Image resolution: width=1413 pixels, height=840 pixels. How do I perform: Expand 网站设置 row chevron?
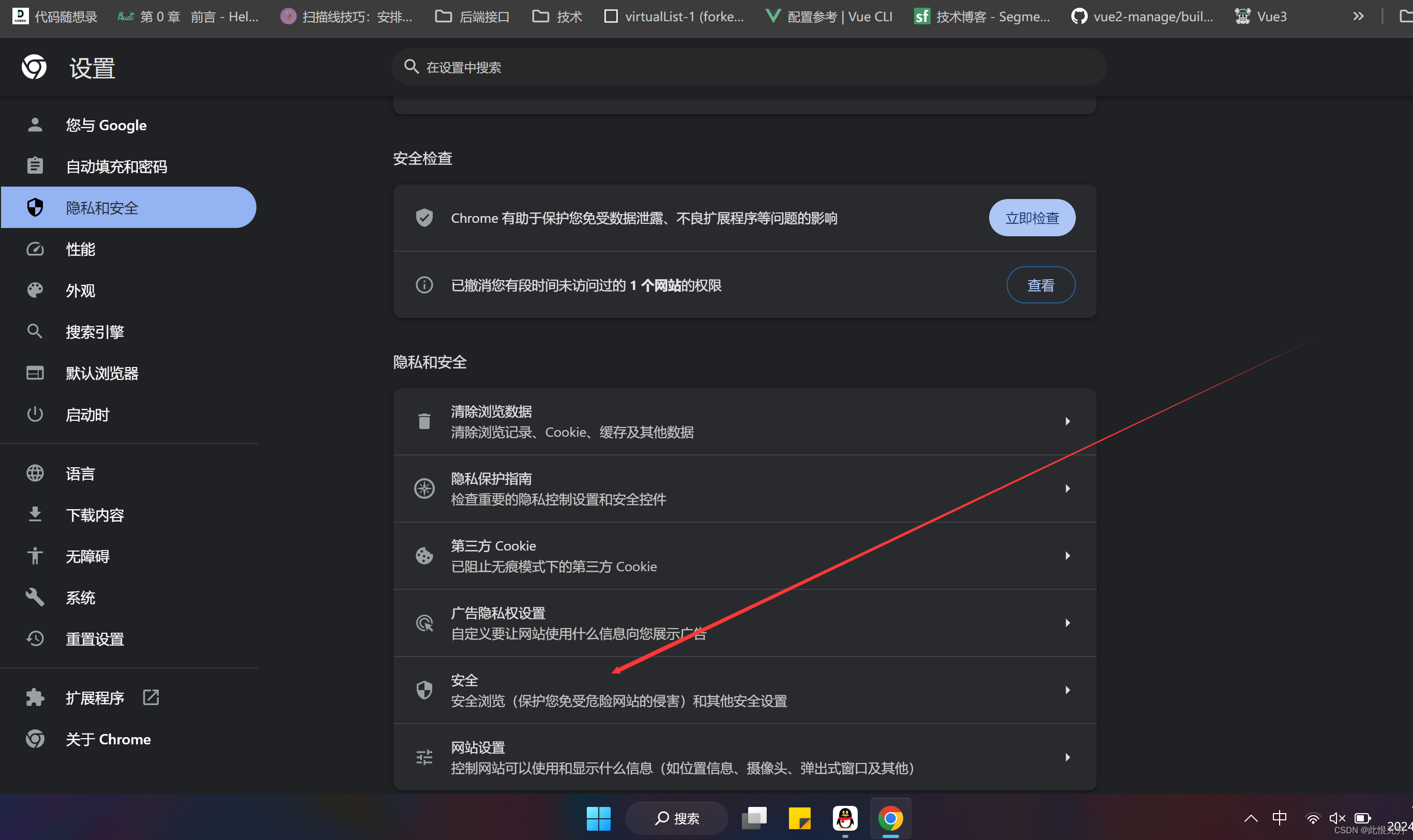(1067, 757)
